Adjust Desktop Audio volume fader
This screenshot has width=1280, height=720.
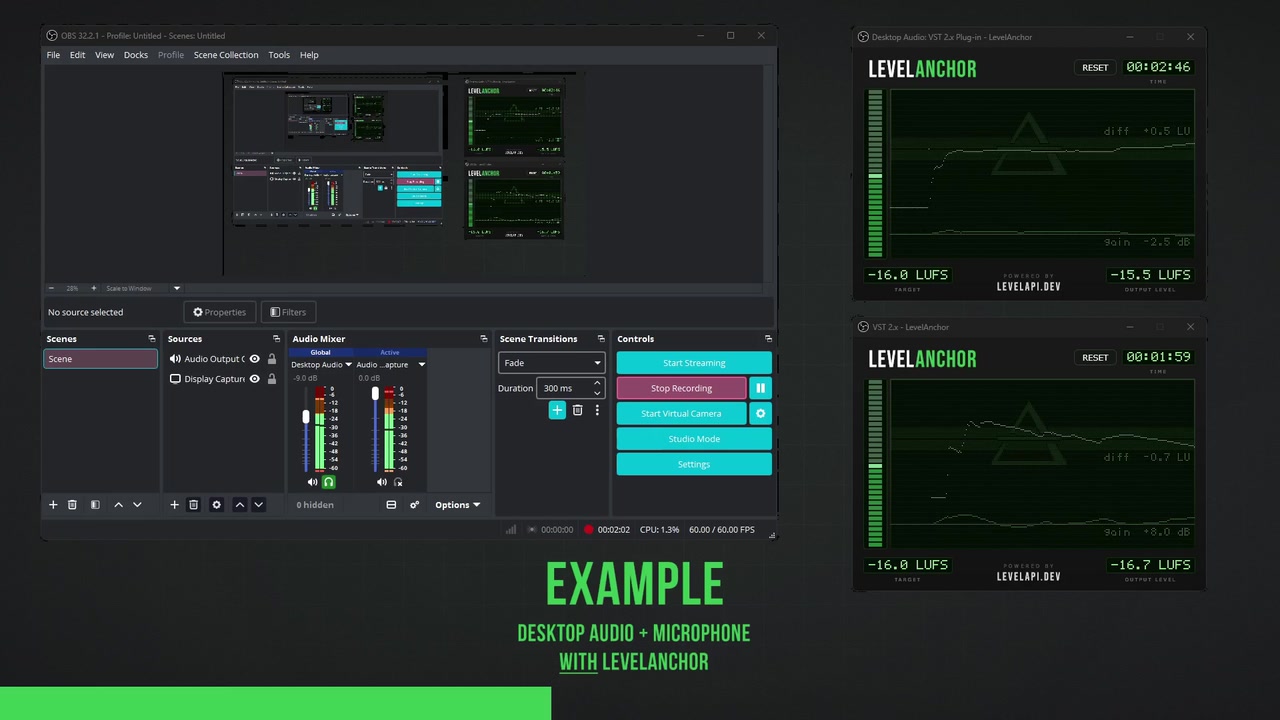pos(306,417)
